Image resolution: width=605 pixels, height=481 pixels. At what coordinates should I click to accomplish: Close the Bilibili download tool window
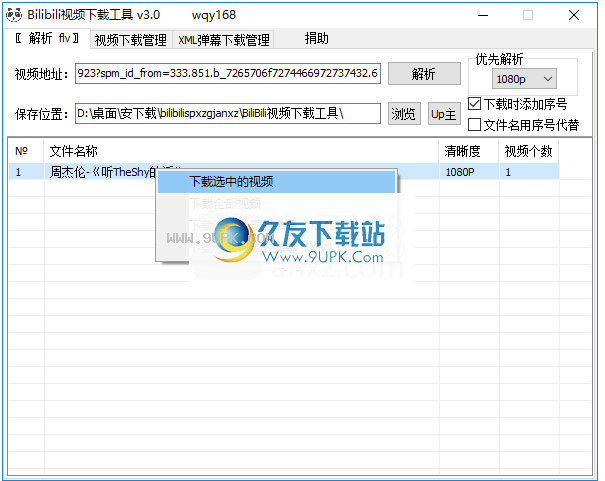pos(574,15)
